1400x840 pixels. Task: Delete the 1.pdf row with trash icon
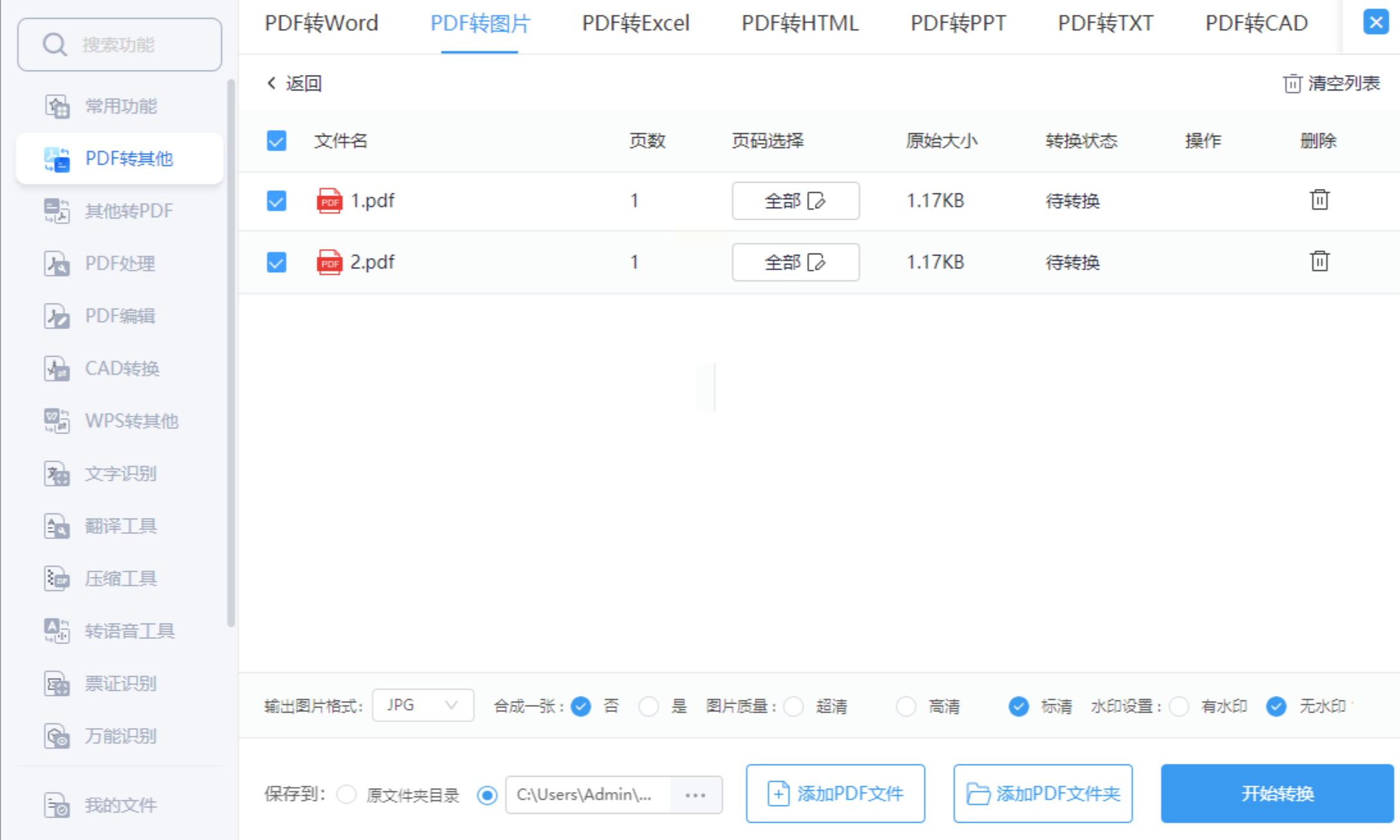(x=1319, y=200)
